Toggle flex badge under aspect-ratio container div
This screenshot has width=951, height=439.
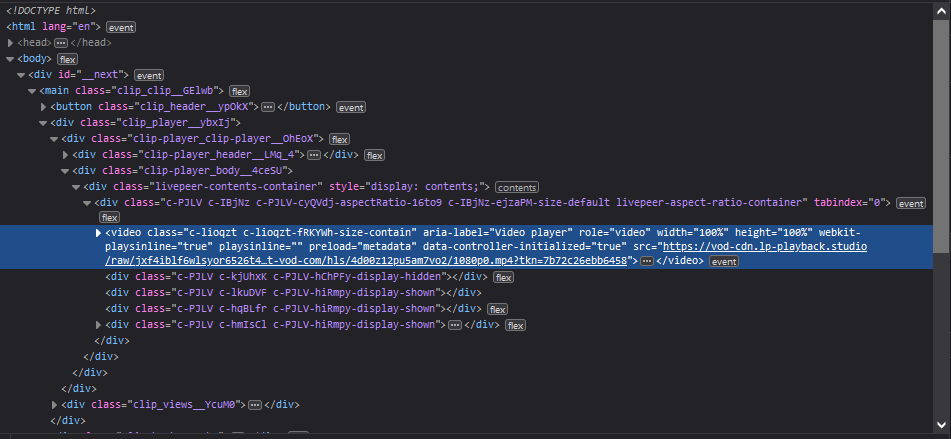(x=110, y=217)
